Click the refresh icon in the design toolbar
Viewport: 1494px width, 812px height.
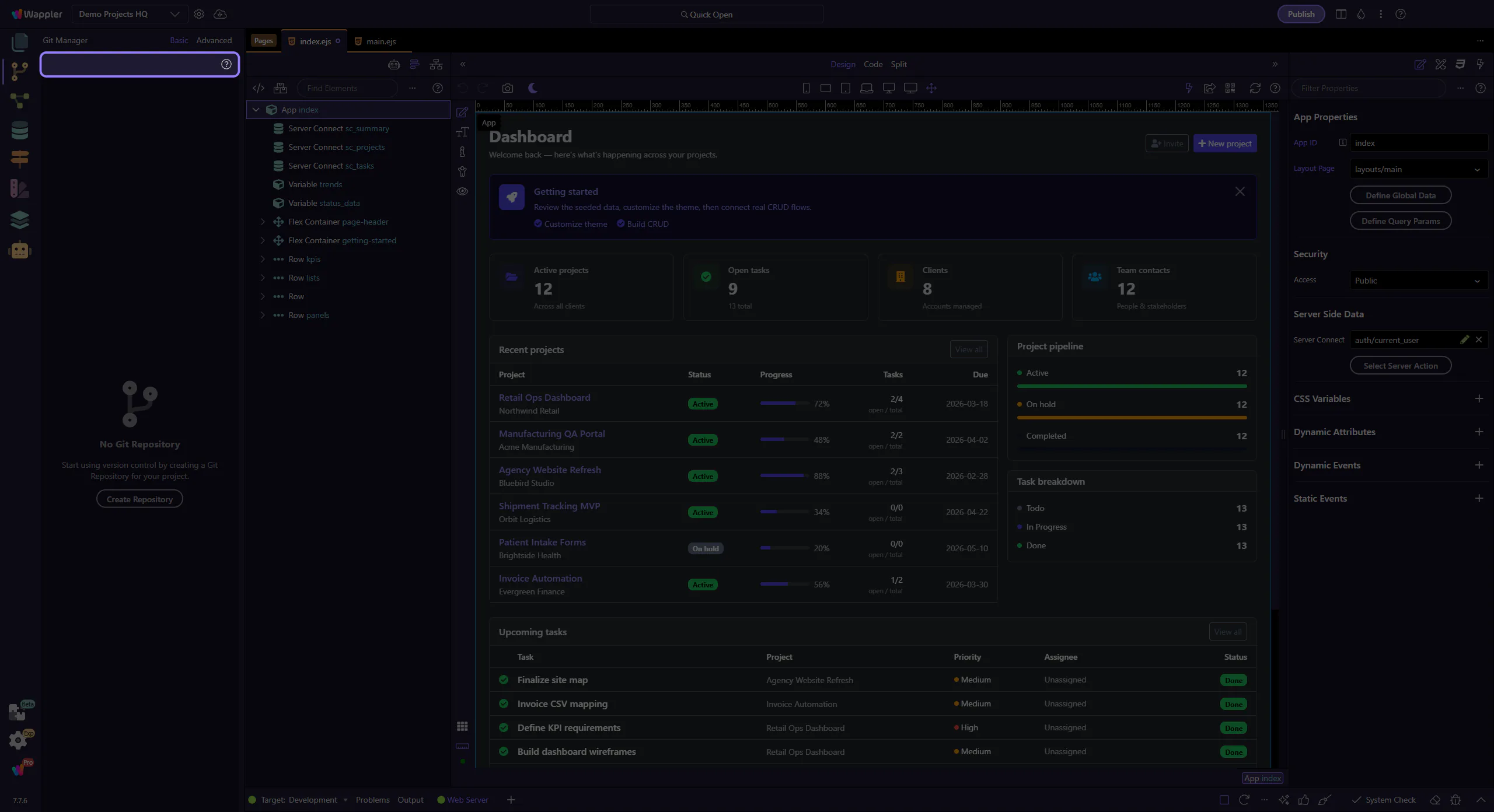[1255, 88]
